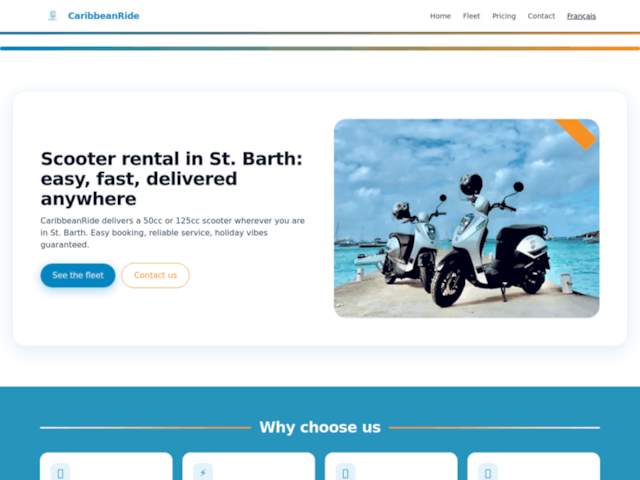640x480 pixels.
Task: Click the CaribbeanRide brand name
Action: (x=104, y=16)
